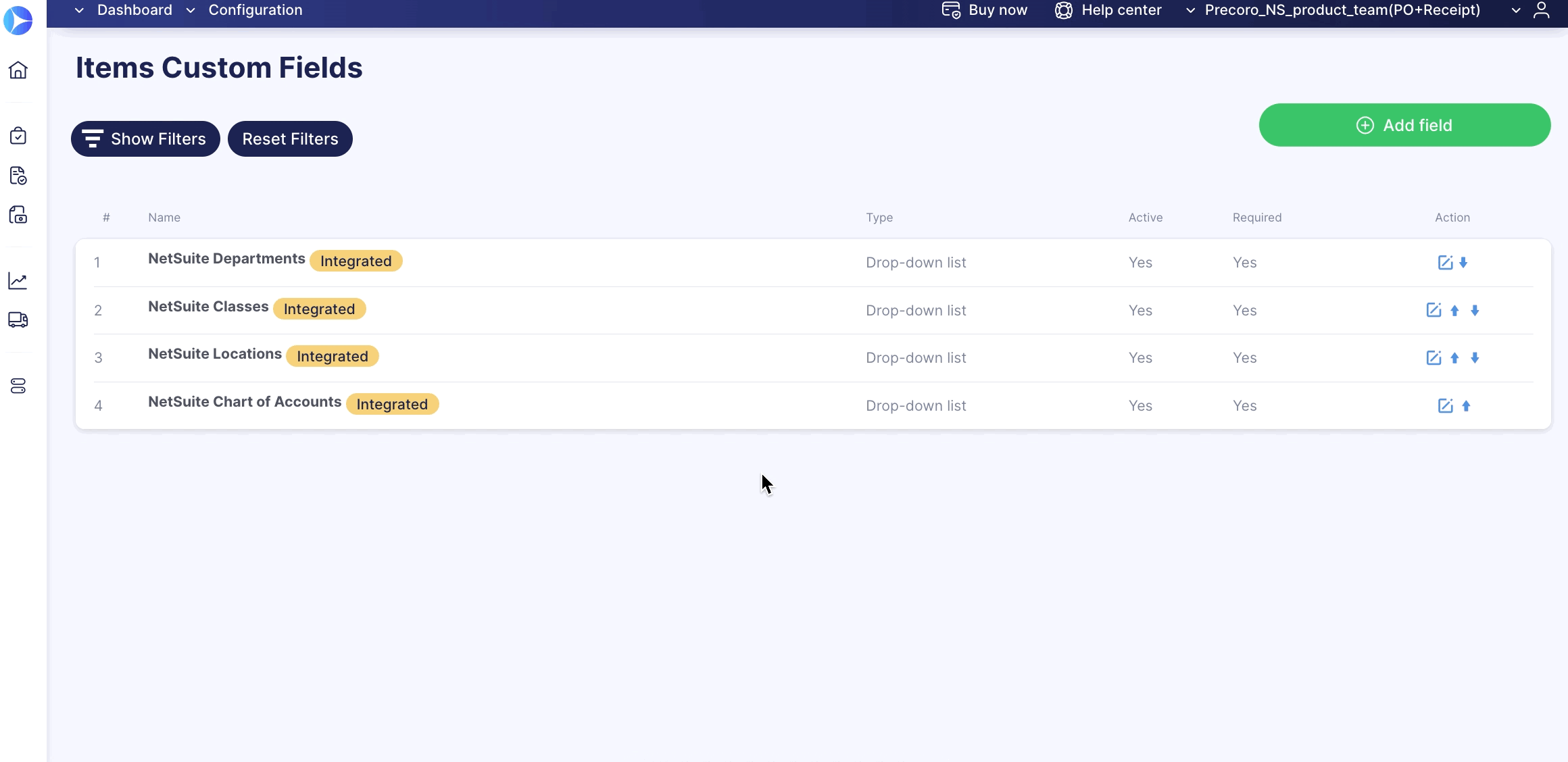Select the NetSuite Chart of Accounts name
This screenshot has height=762, width=1568.
245,402
